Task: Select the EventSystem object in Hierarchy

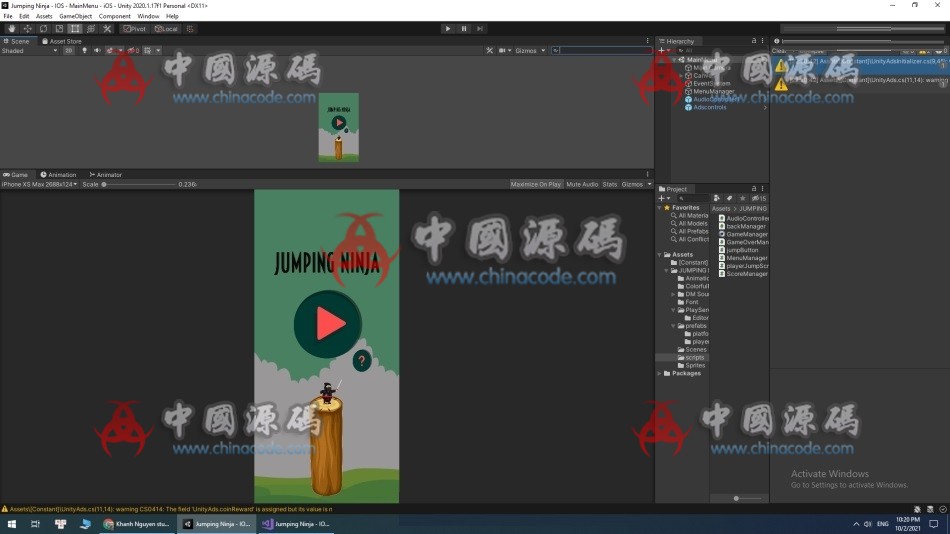Action: pos(711,84)
